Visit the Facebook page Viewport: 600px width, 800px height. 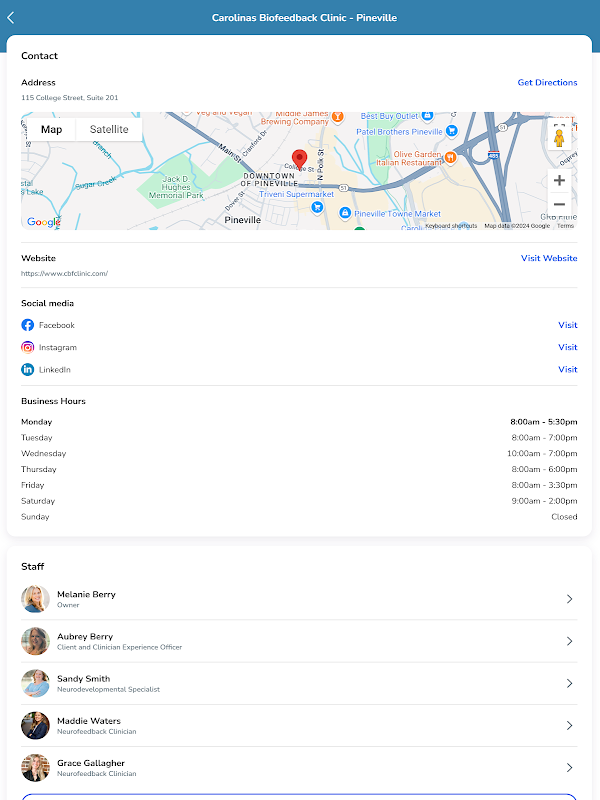coord(568,325)
